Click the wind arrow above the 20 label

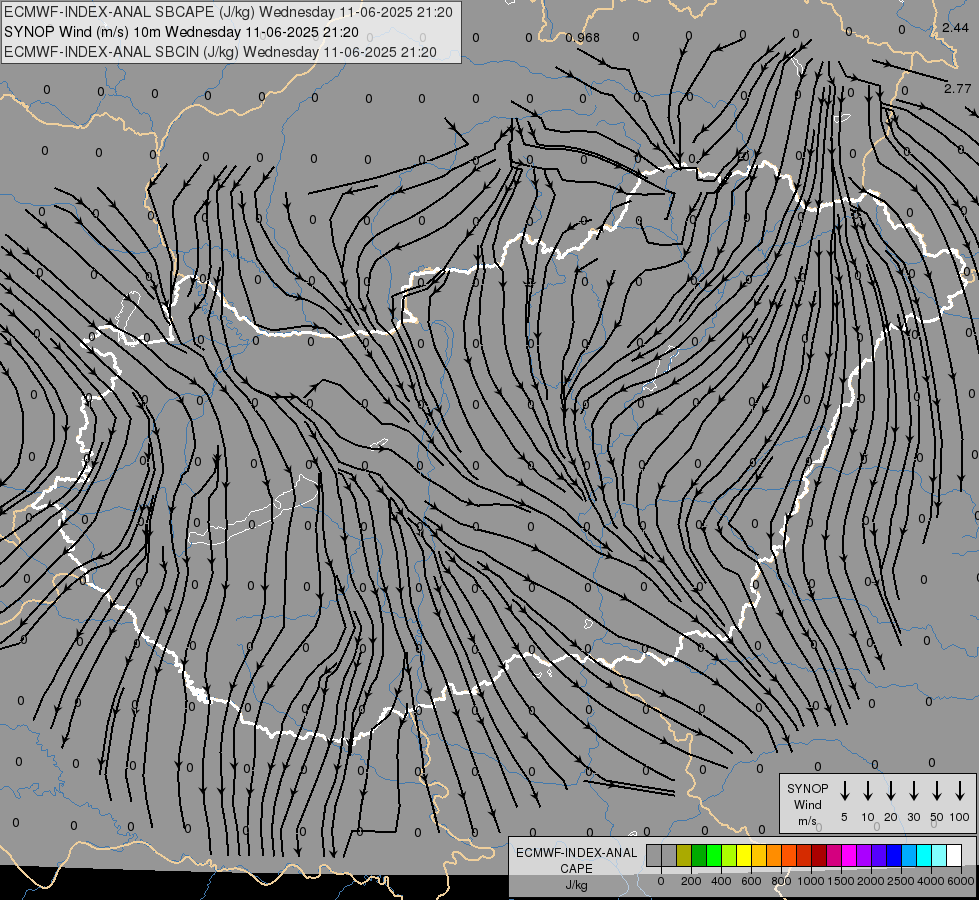pos(891,791)
